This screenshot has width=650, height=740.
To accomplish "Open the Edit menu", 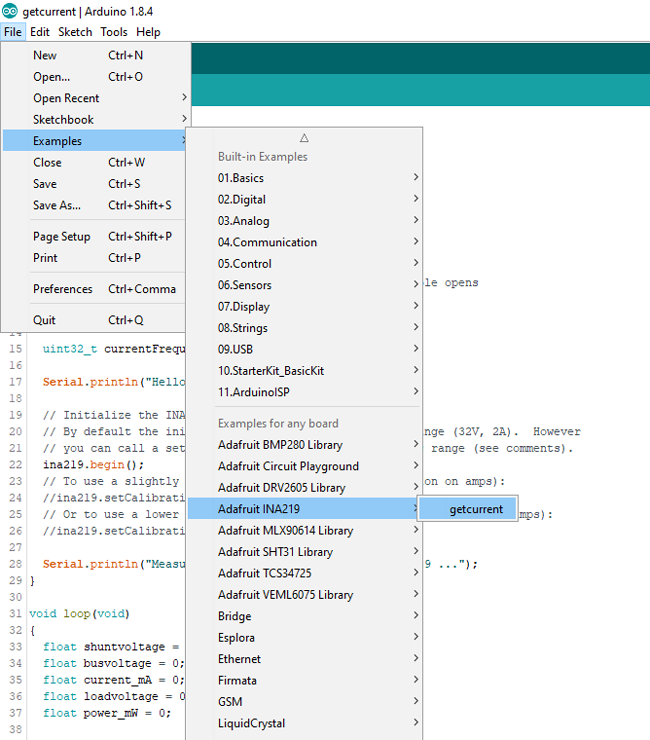I will pos(40,32).
